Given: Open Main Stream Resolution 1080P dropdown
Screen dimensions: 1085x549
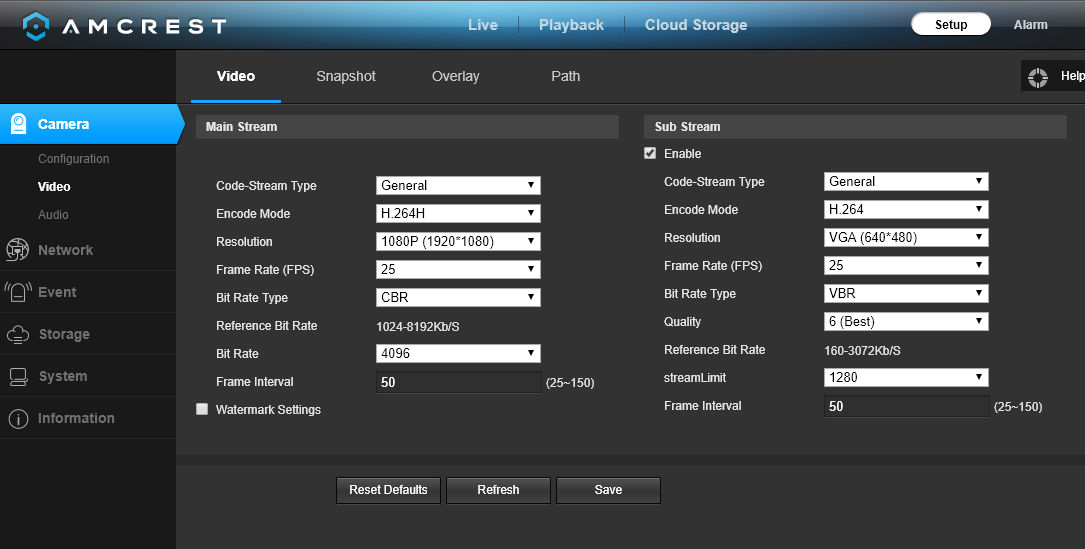Looking at the screenshot, I should [x=458, y=241].
